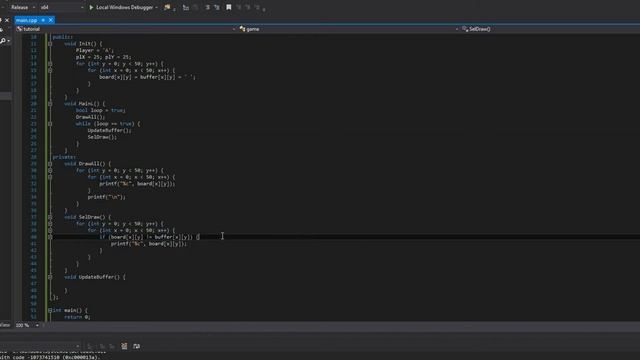
Task: Click the "bool loop = true;" line
Action: point(100,110)
